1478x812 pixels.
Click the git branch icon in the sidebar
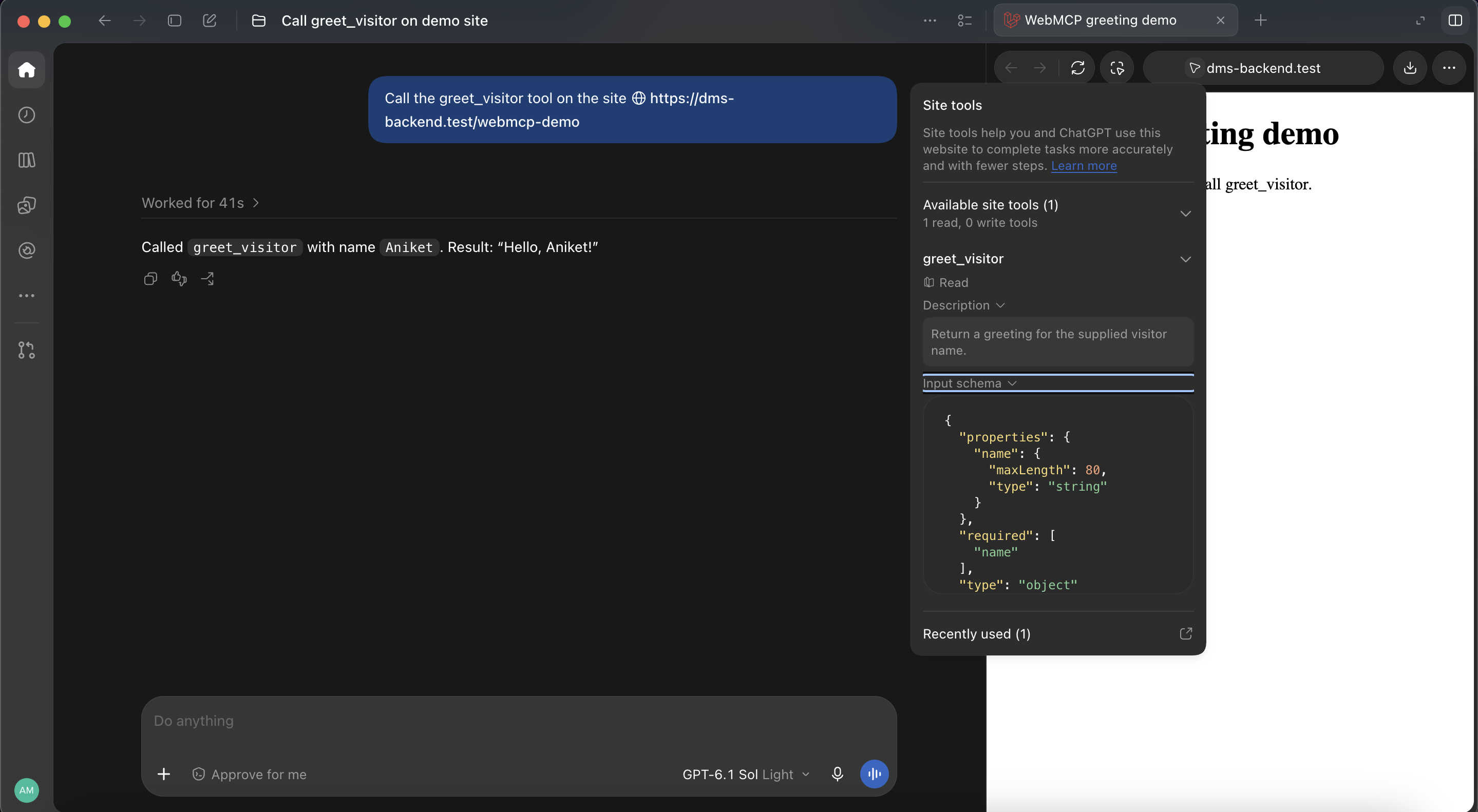[x=26, y=350]
